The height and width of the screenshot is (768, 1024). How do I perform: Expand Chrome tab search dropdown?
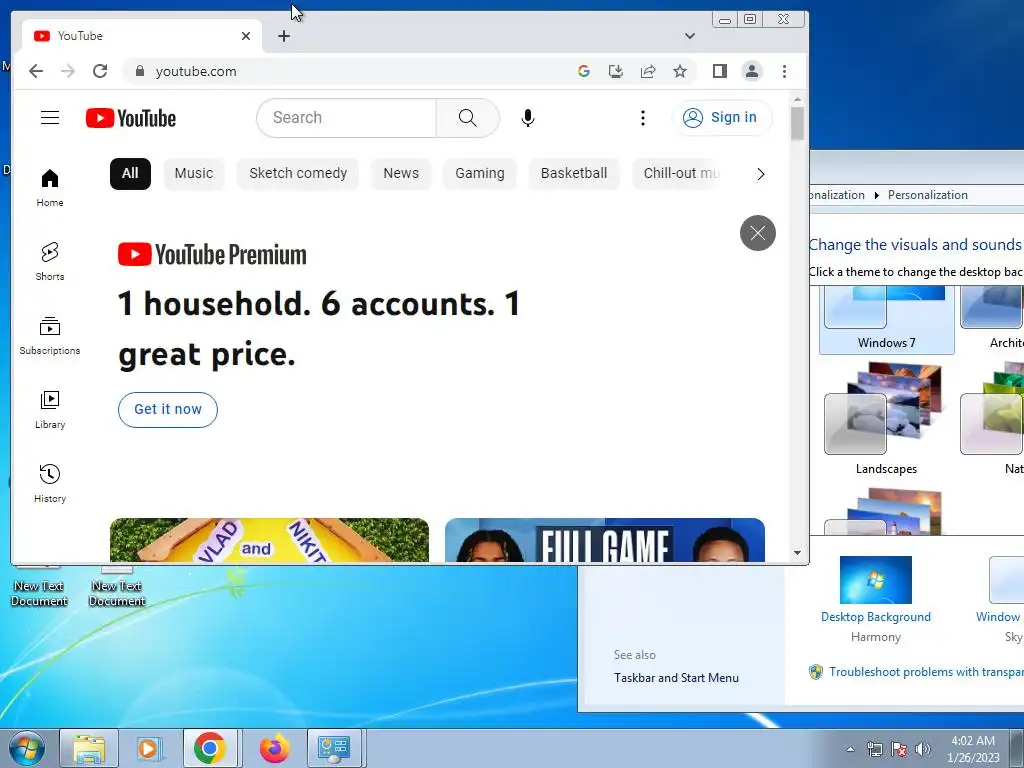click(690, 36)
